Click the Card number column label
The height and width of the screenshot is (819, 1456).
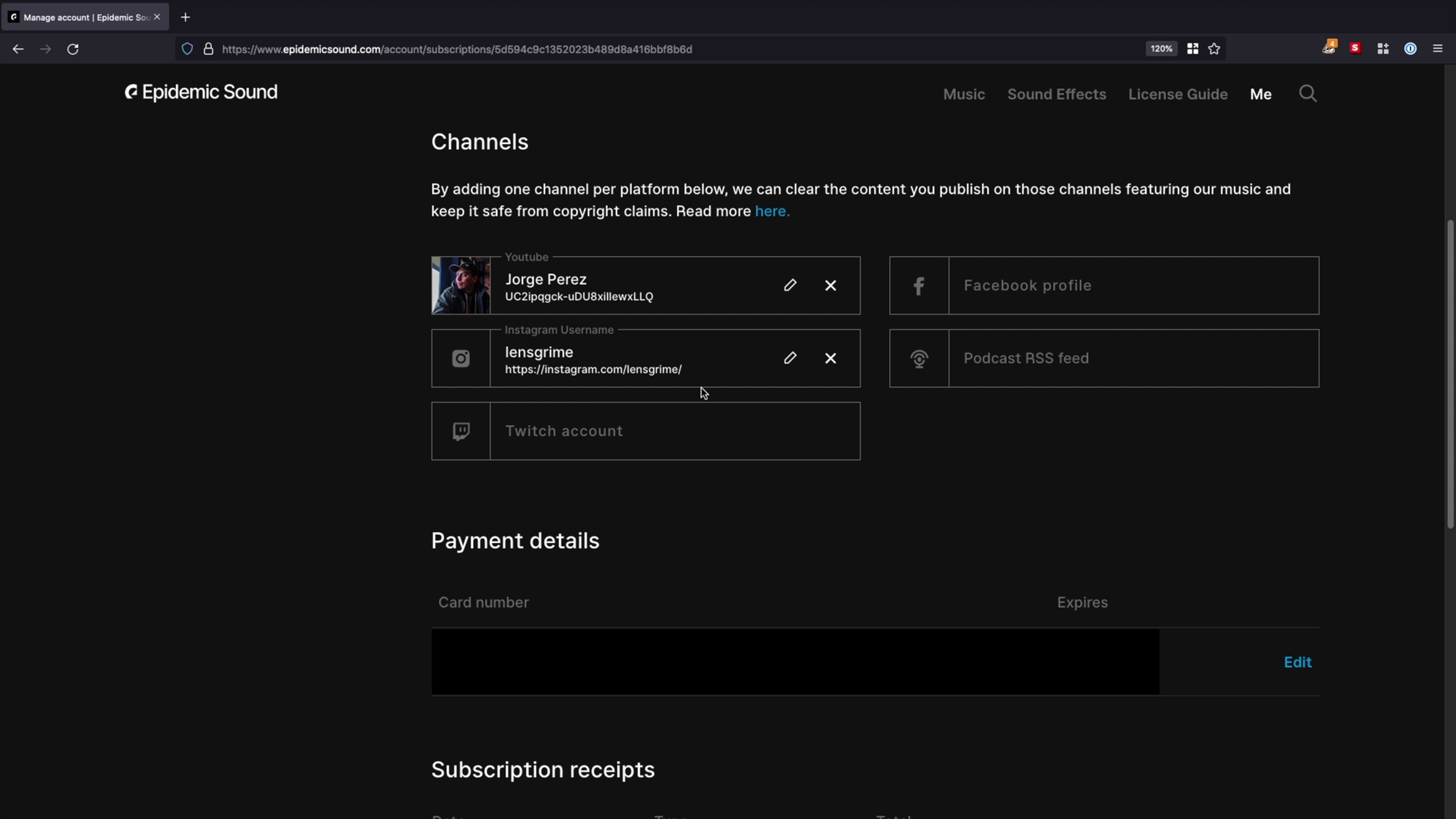coord(483,603)
